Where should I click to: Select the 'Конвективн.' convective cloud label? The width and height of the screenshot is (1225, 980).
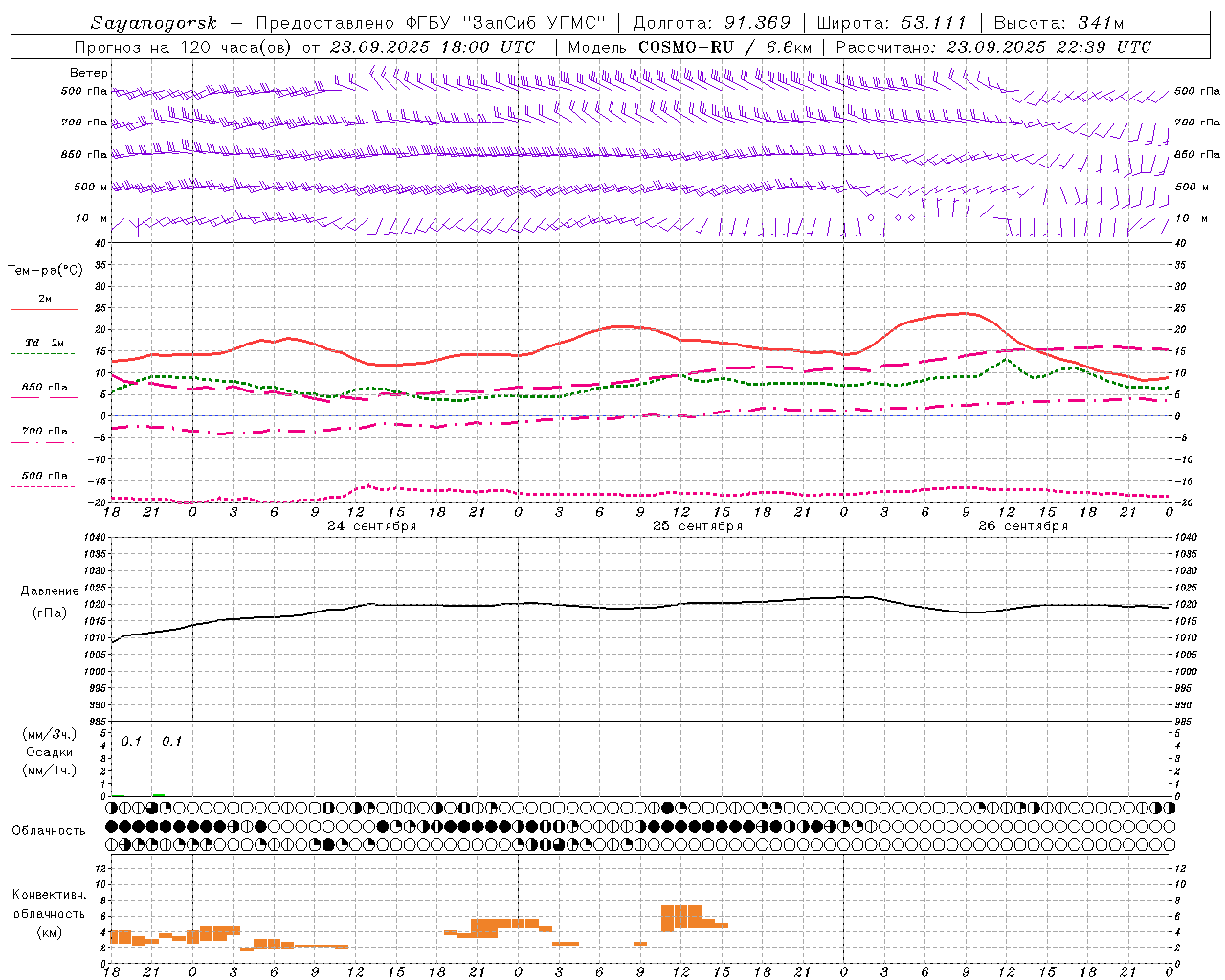pos(50,895)
